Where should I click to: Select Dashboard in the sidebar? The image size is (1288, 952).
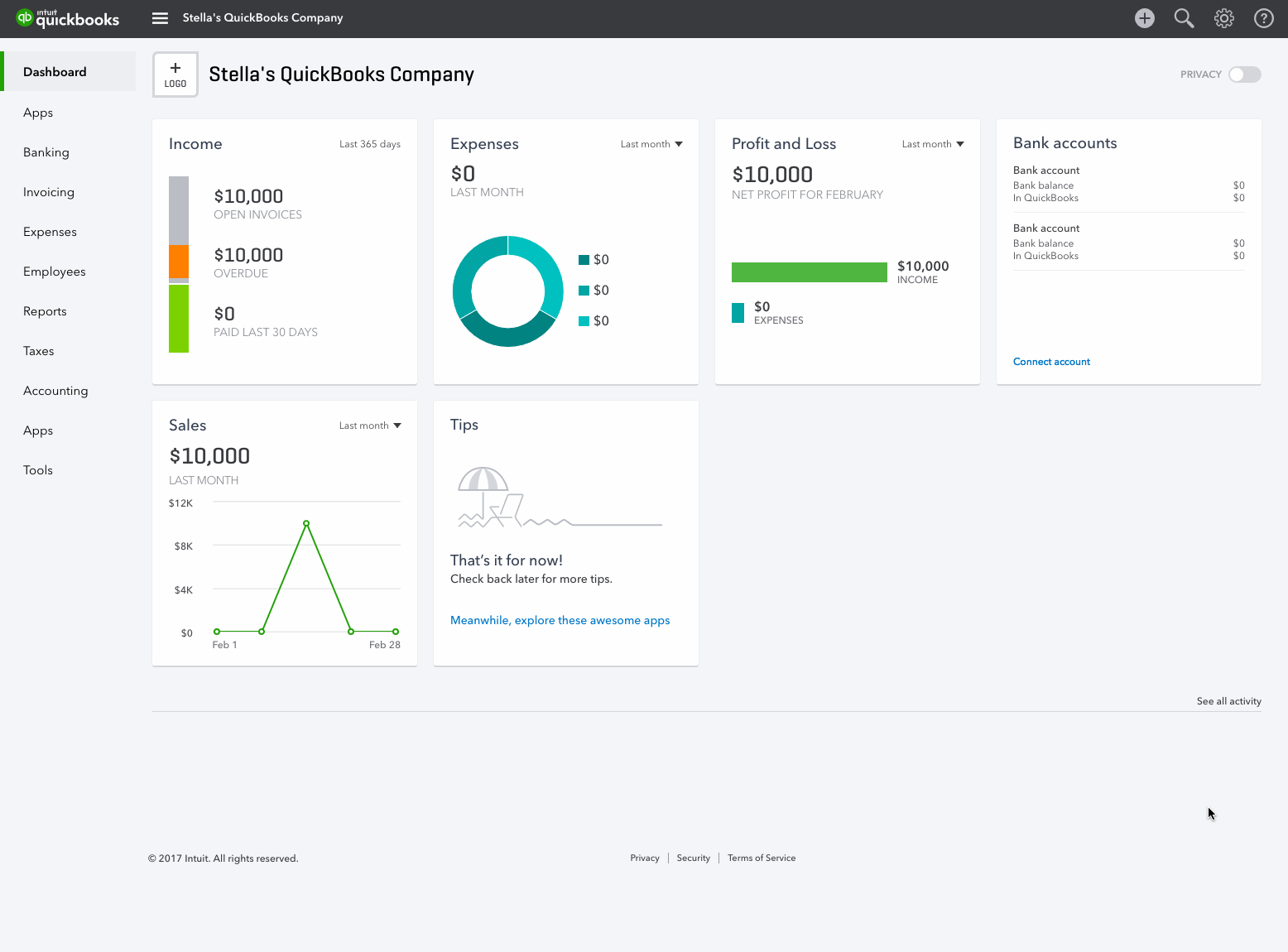(x=70, y=72)
